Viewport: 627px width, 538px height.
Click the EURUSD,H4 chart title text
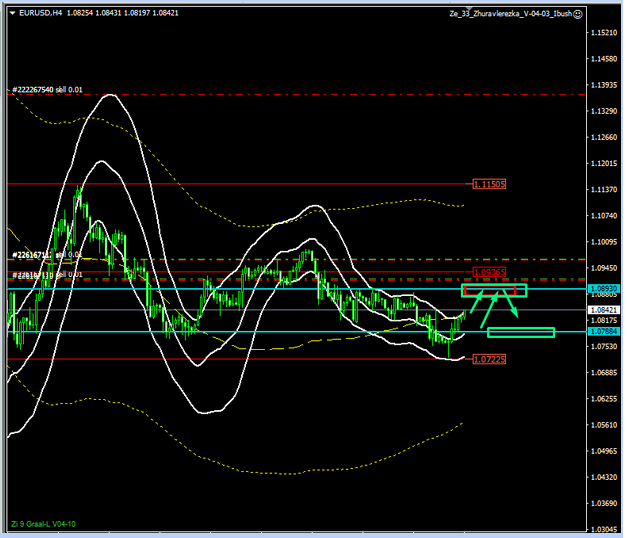point(41,14)
